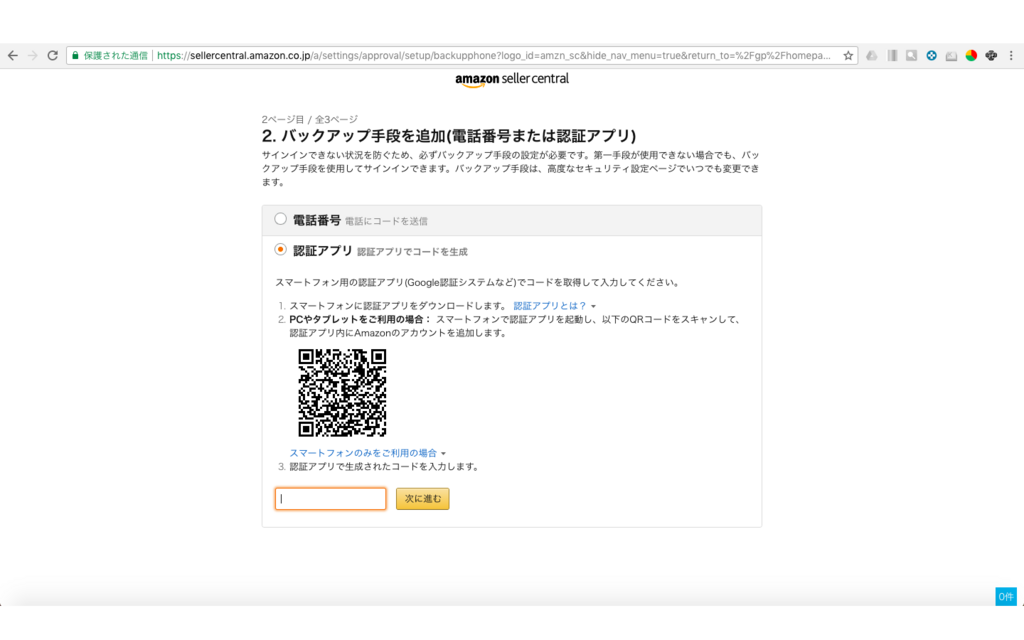
Task: Click the blue circular extension icon
Action: click(931, 56)
